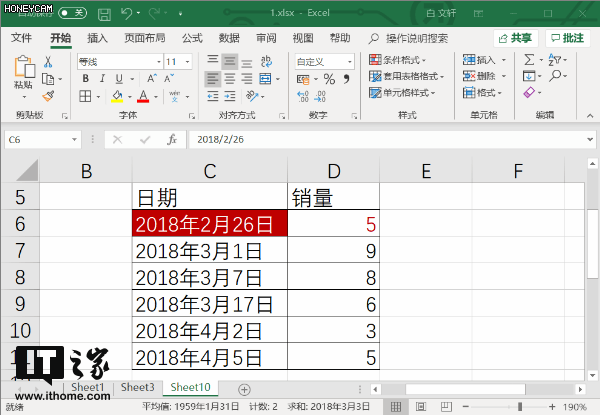Screen dimensions: 600x415
Task: Click 删除 delete cells button
Action: 479,76
